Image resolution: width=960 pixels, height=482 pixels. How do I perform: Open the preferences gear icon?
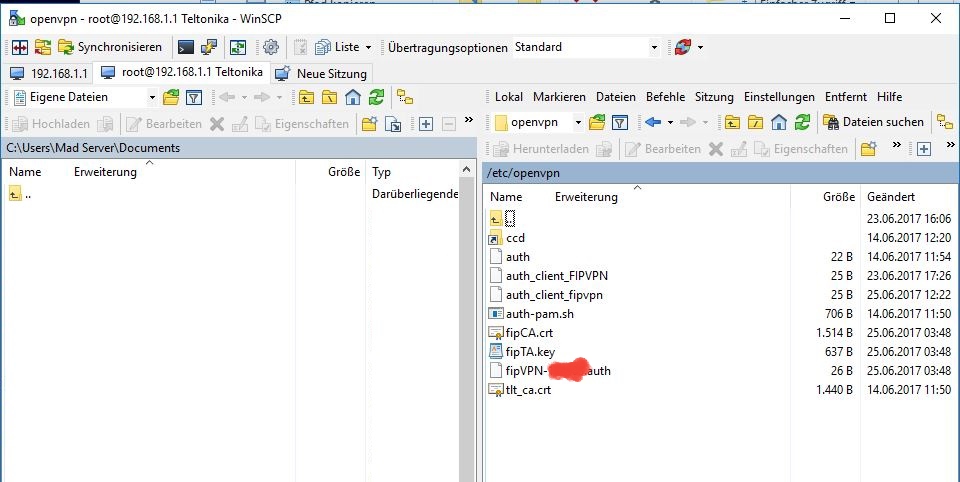(x=270, y=47)
